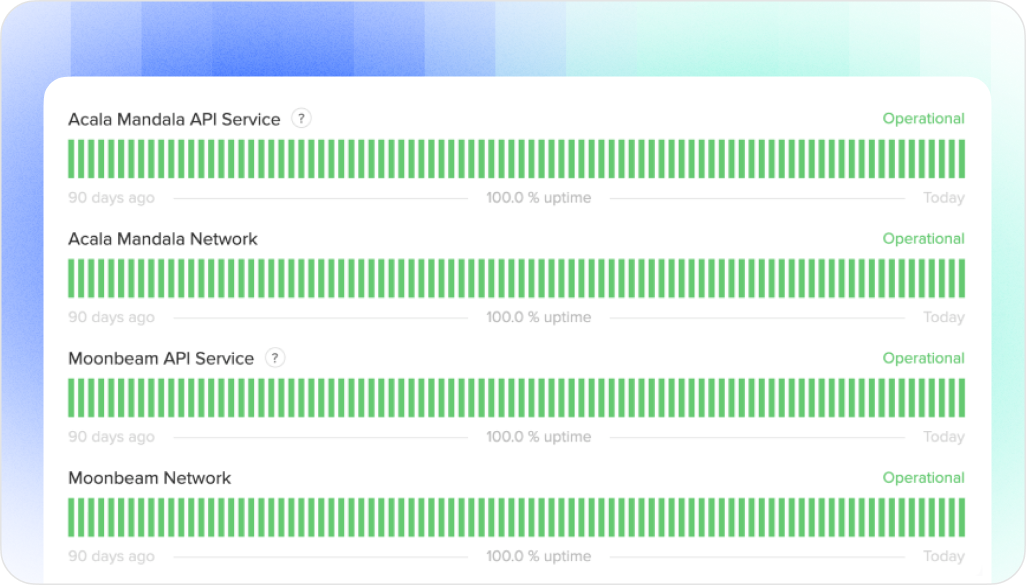Click uptime percentage under Moonbeam API Service
The height and width of the screenshot is (585, 1026).
(x=539, y=437)
